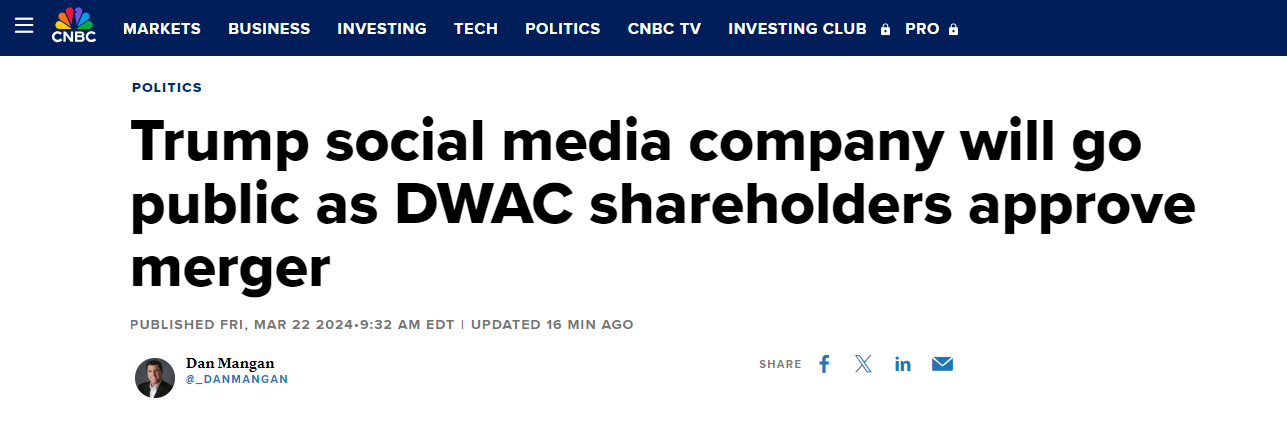1287x427 pixels.
Task: Open the Business menu
Action: coord(269,29)
